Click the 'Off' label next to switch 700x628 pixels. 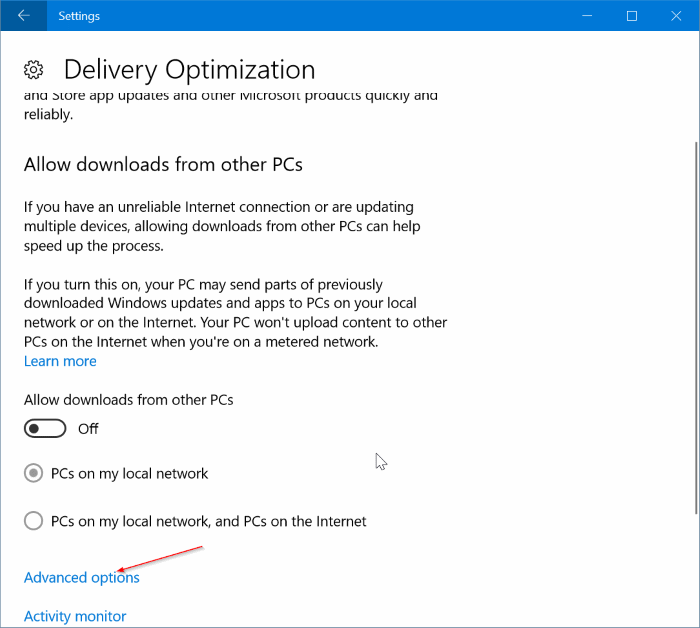click(x=88, y=428)
